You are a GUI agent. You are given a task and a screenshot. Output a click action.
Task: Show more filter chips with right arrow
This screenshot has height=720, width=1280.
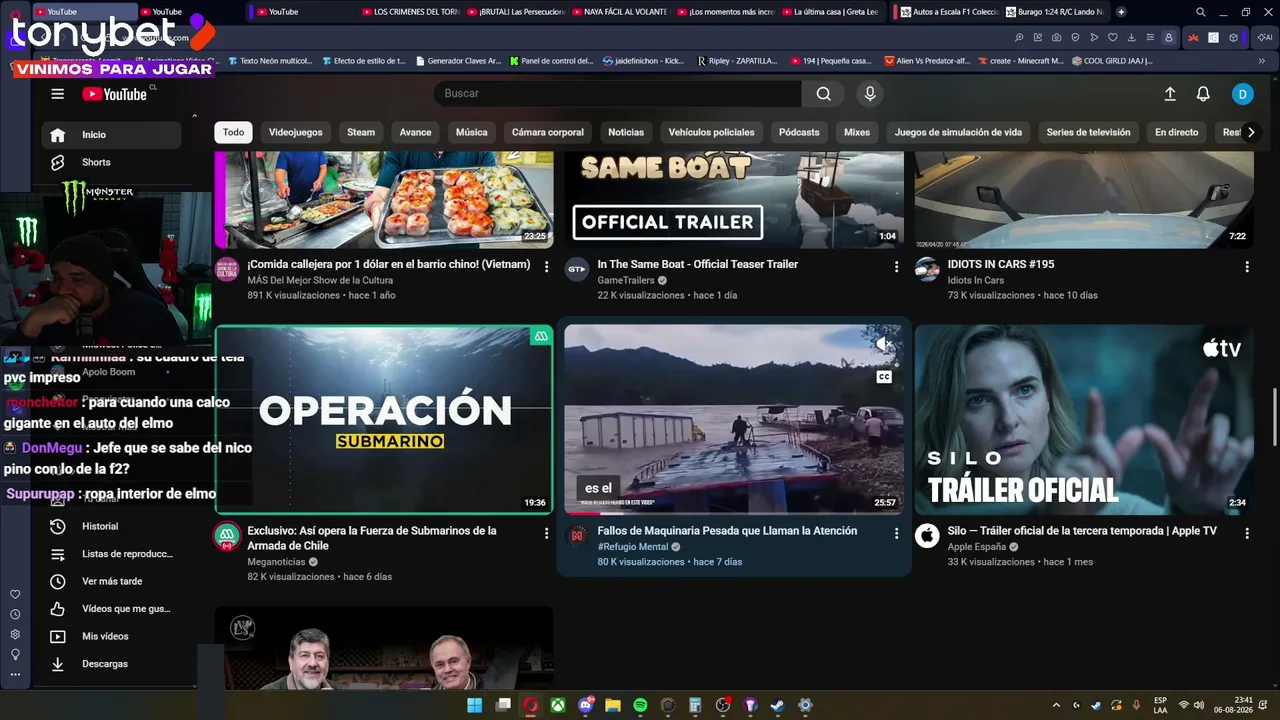[x=1250, y=132]
